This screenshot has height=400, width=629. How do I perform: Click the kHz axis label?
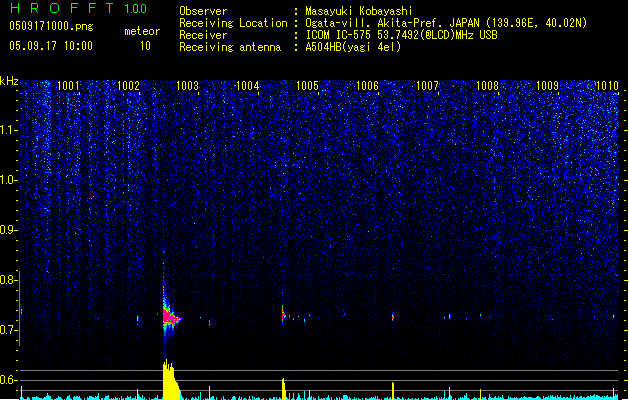point(9,81)
